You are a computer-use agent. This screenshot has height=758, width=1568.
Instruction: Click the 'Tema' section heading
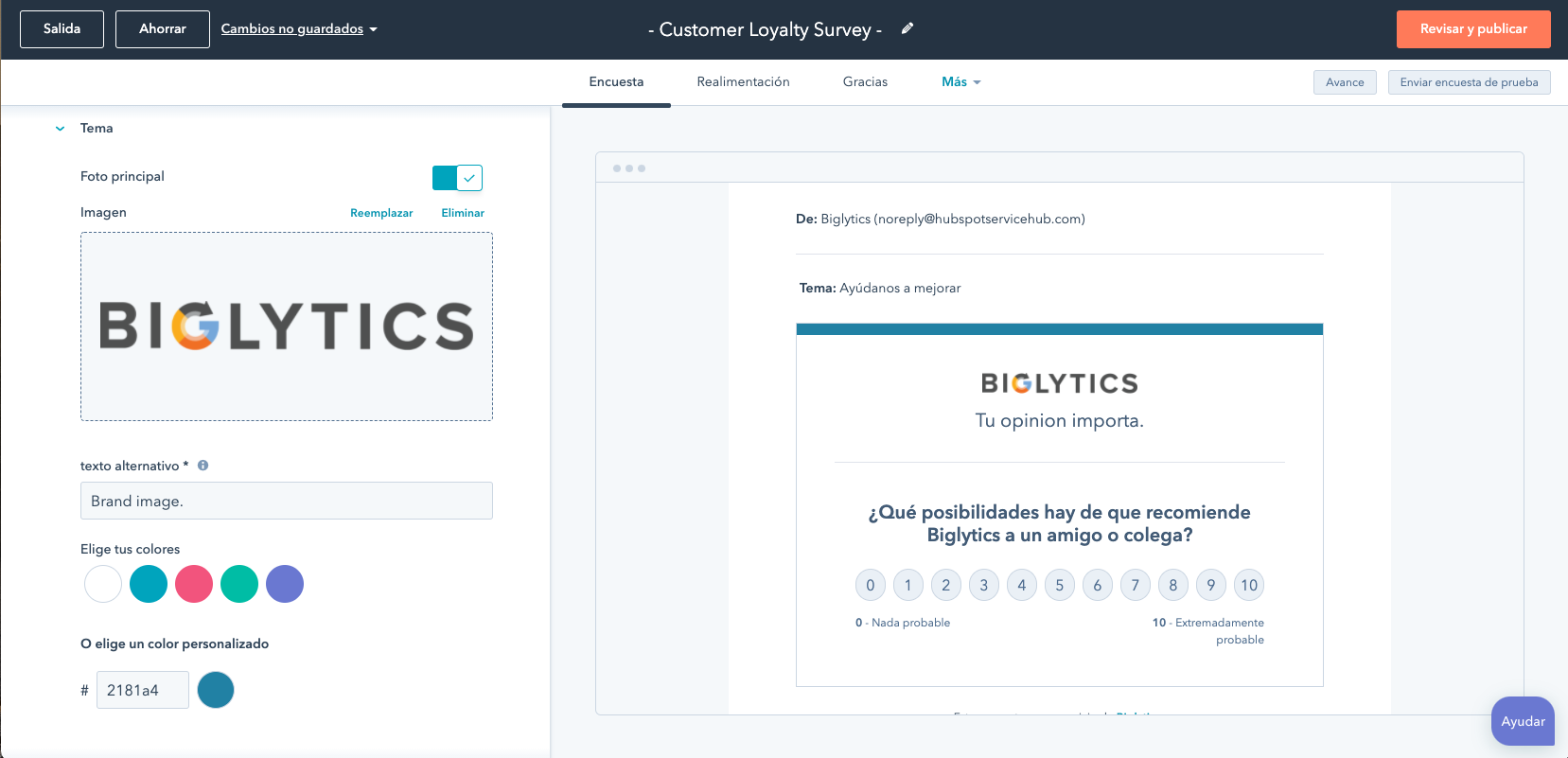(97, 128)
